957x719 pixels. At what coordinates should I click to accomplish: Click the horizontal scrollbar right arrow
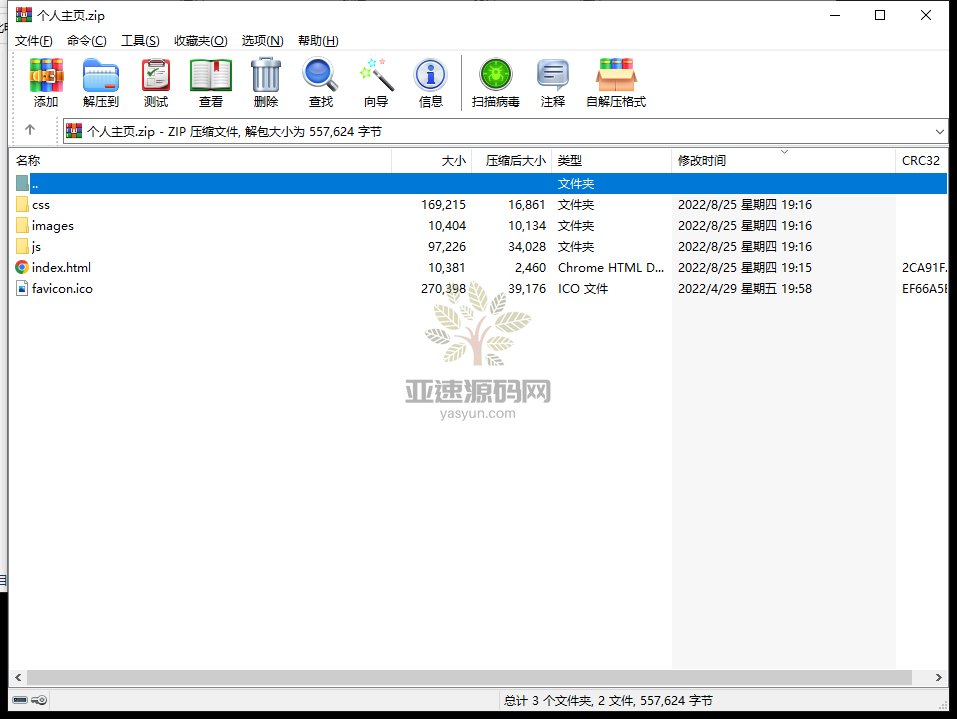[939, 677]
